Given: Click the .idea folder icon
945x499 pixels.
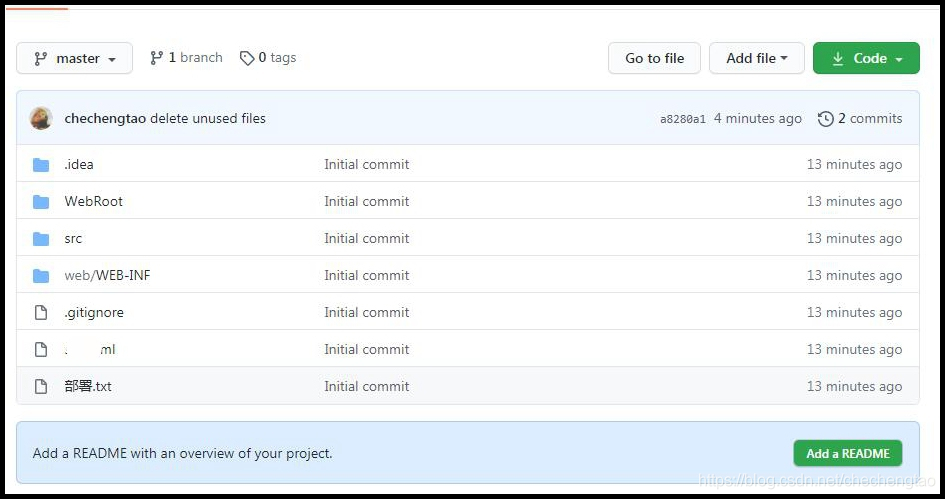Looking at the screenshot, I should click(41, 165).
